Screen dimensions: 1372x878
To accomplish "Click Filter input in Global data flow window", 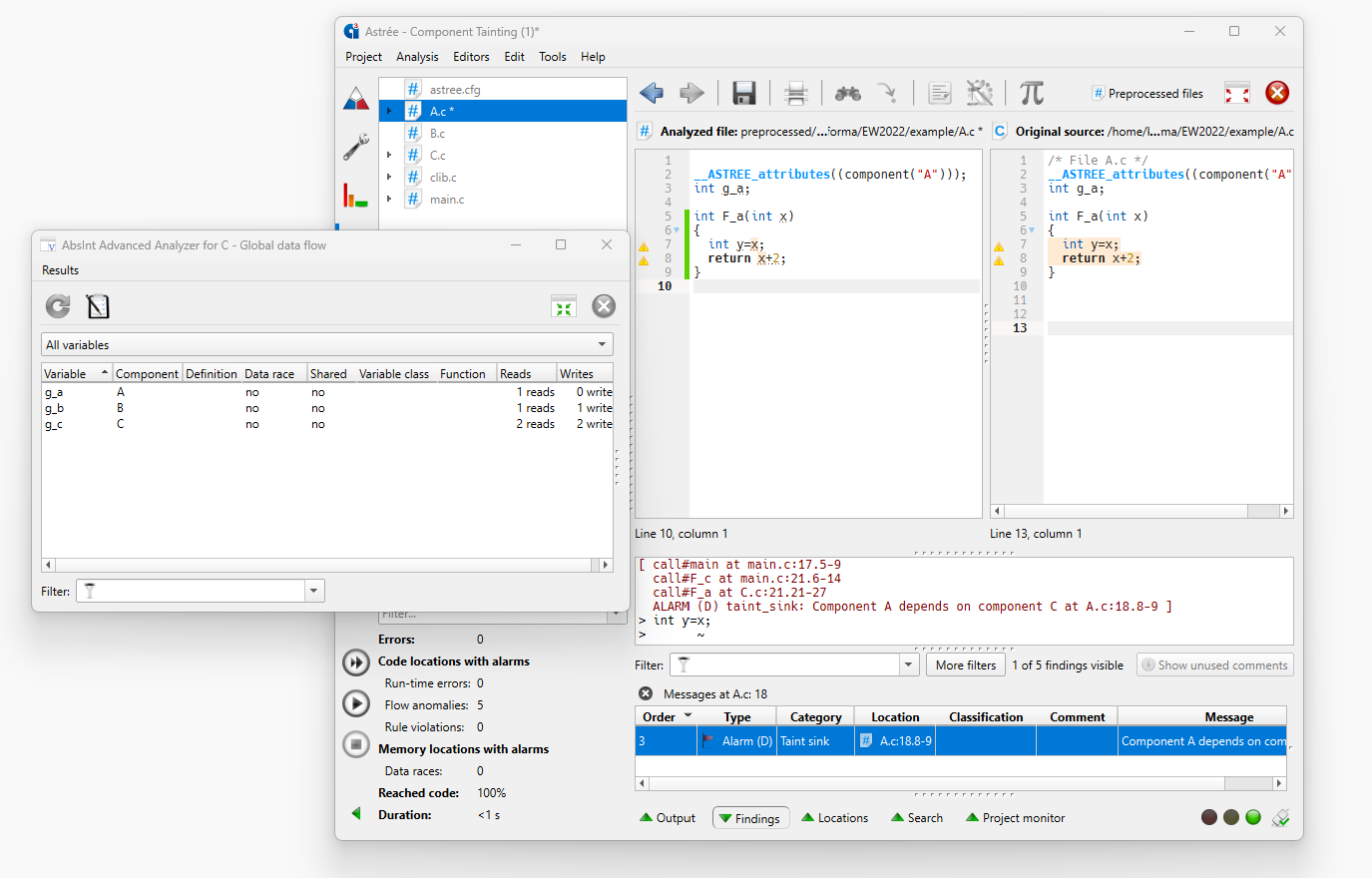I will [x=191, y=591].
